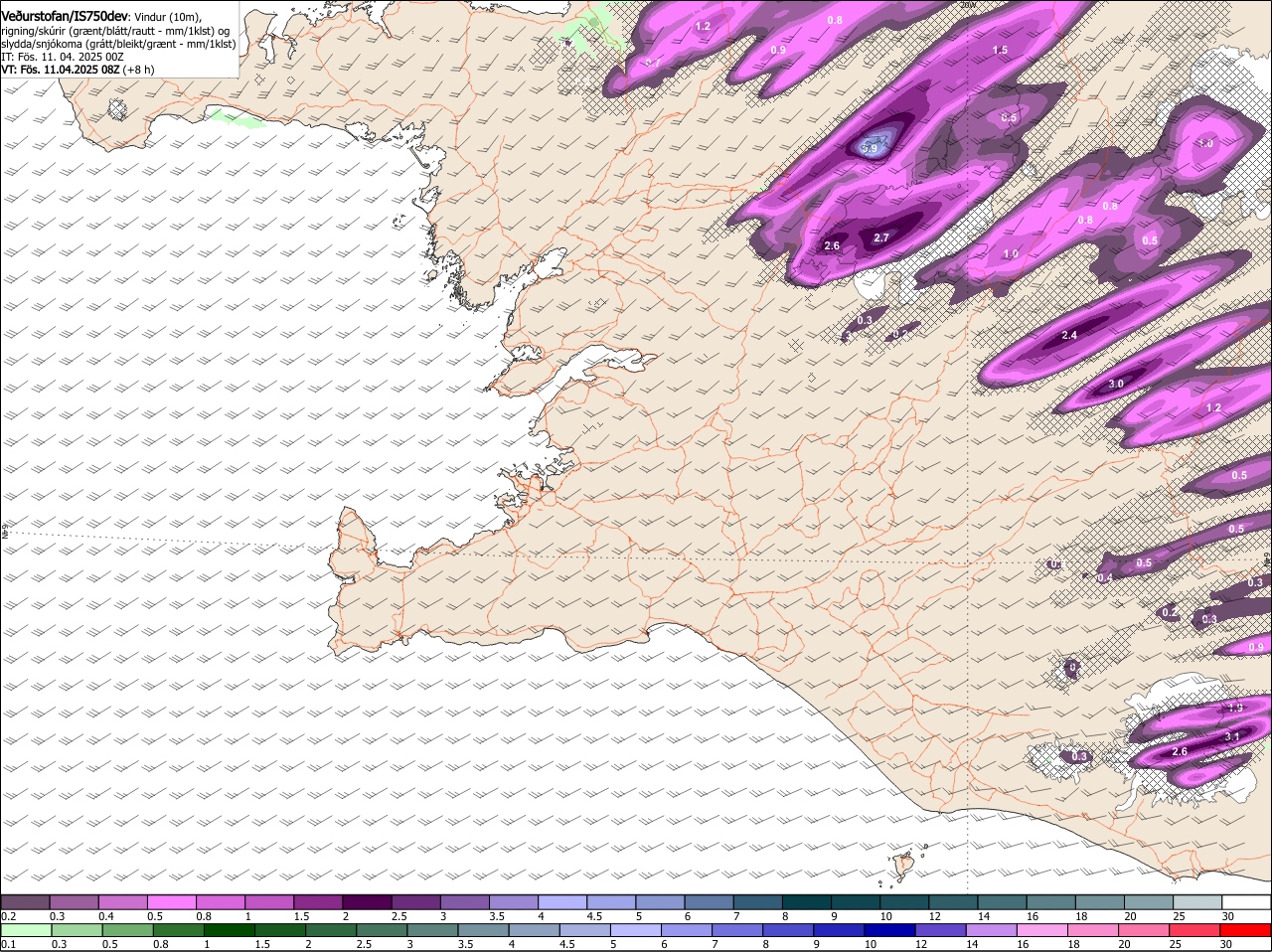Select pale green rain-scale swatch labeled 0.1

click(x=26, y=930)
